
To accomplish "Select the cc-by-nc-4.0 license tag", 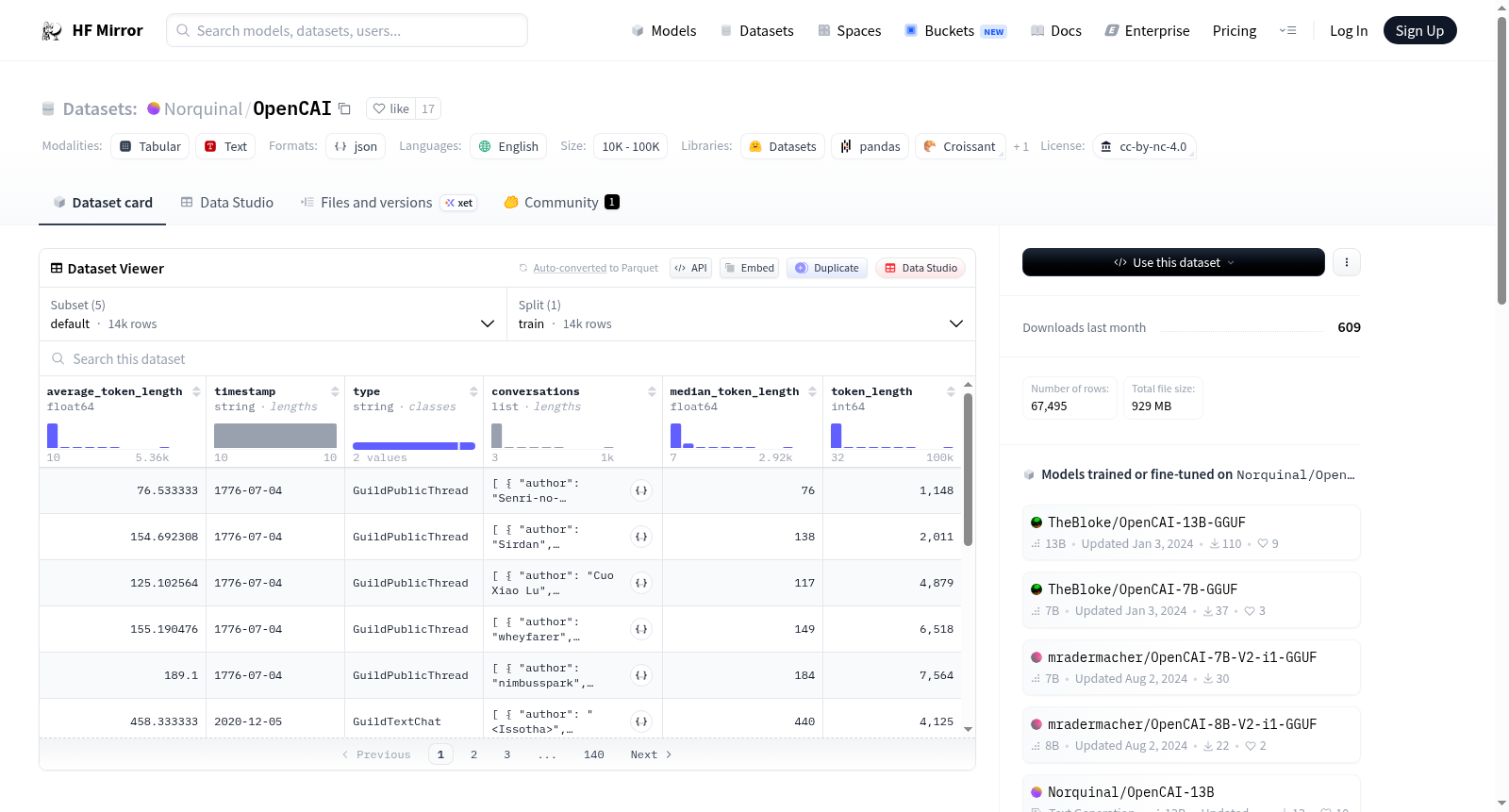I will coord(1144,146).
